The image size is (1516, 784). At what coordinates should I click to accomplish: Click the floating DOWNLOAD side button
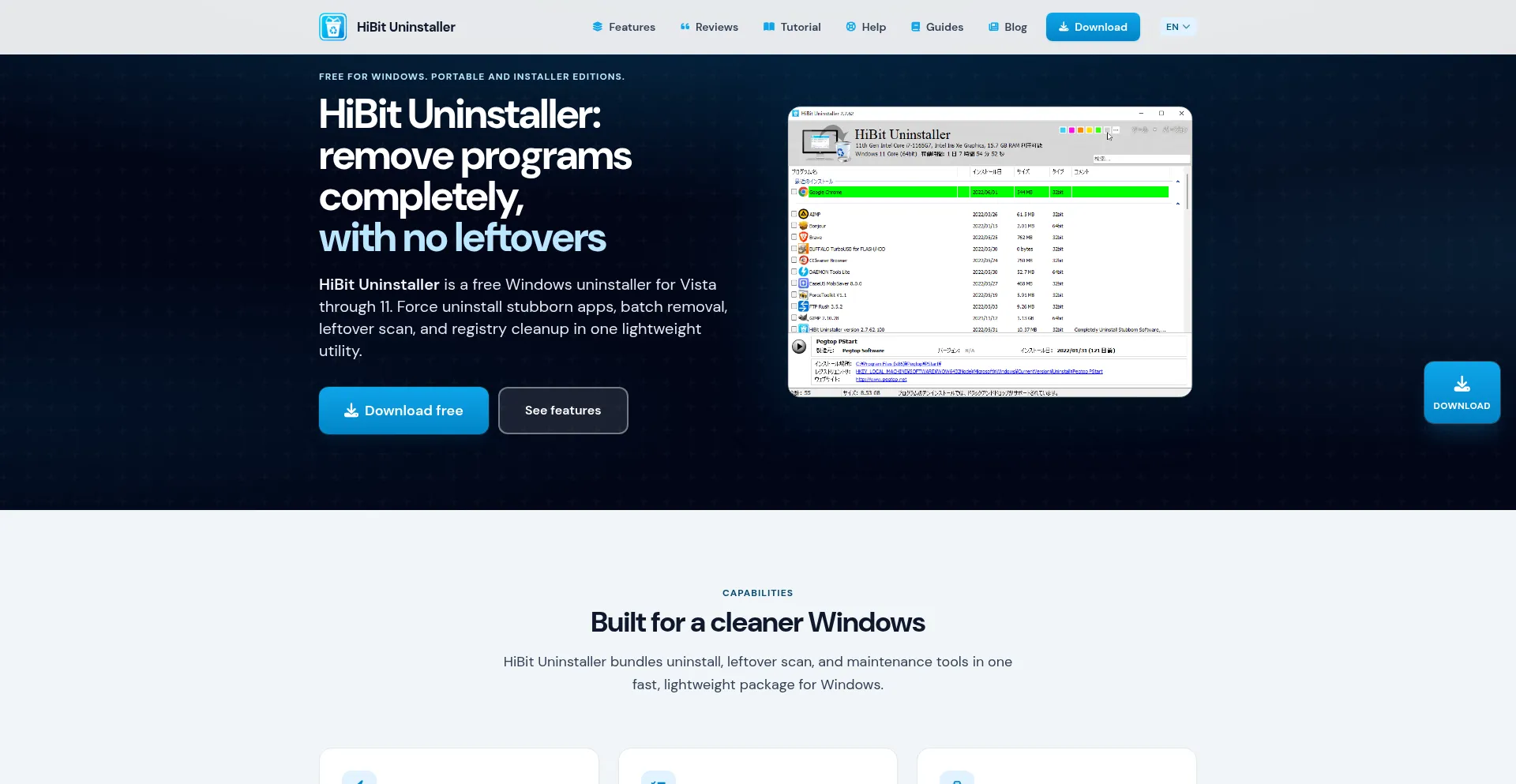click(x=1462, y=392)
